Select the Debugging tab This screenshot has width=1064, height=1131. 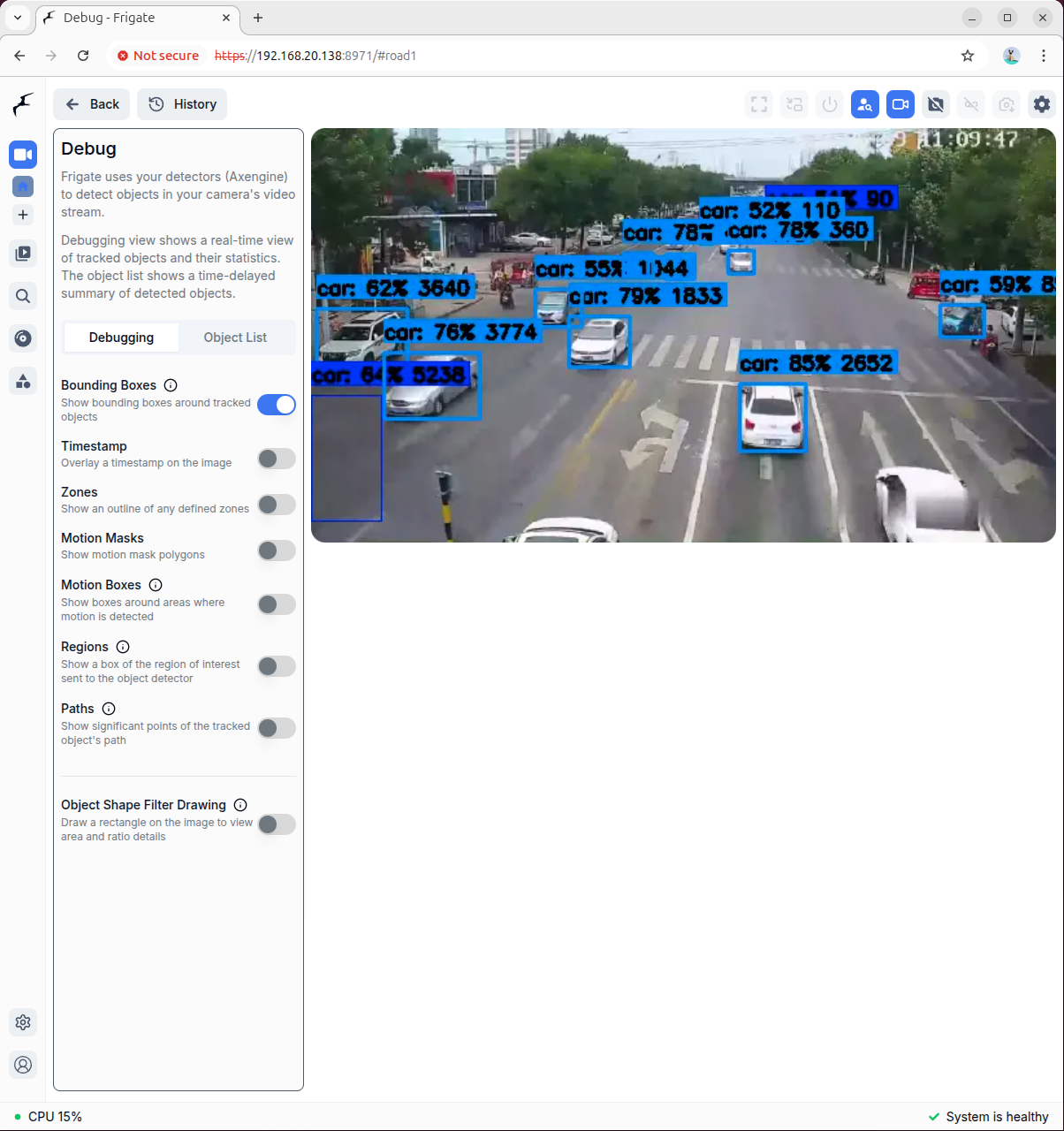[x=121, y=338]
